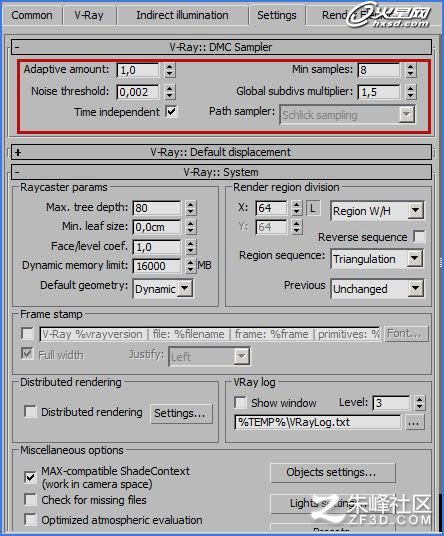
Task: Switch to the Common tab
Action: pyautogui.click(x=32, y=15)
